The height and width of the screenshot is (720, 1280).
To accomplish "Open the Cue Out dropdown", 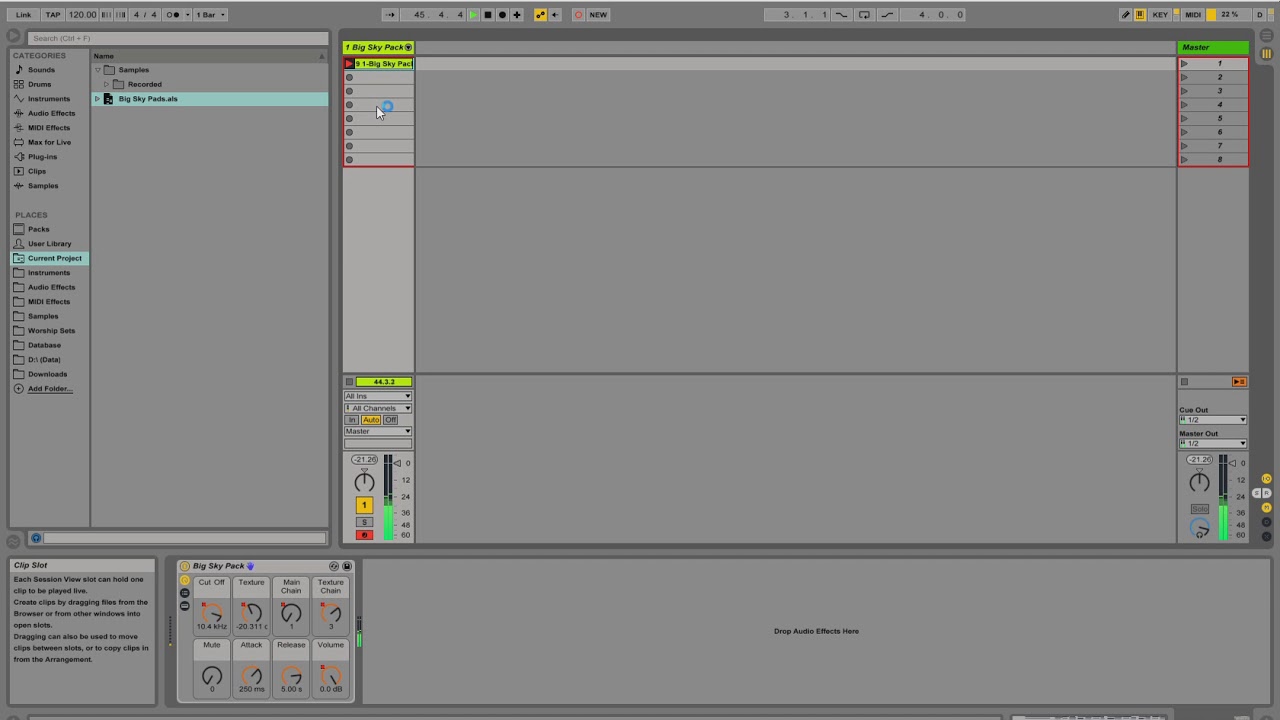I will click(x=1213, y=420).
